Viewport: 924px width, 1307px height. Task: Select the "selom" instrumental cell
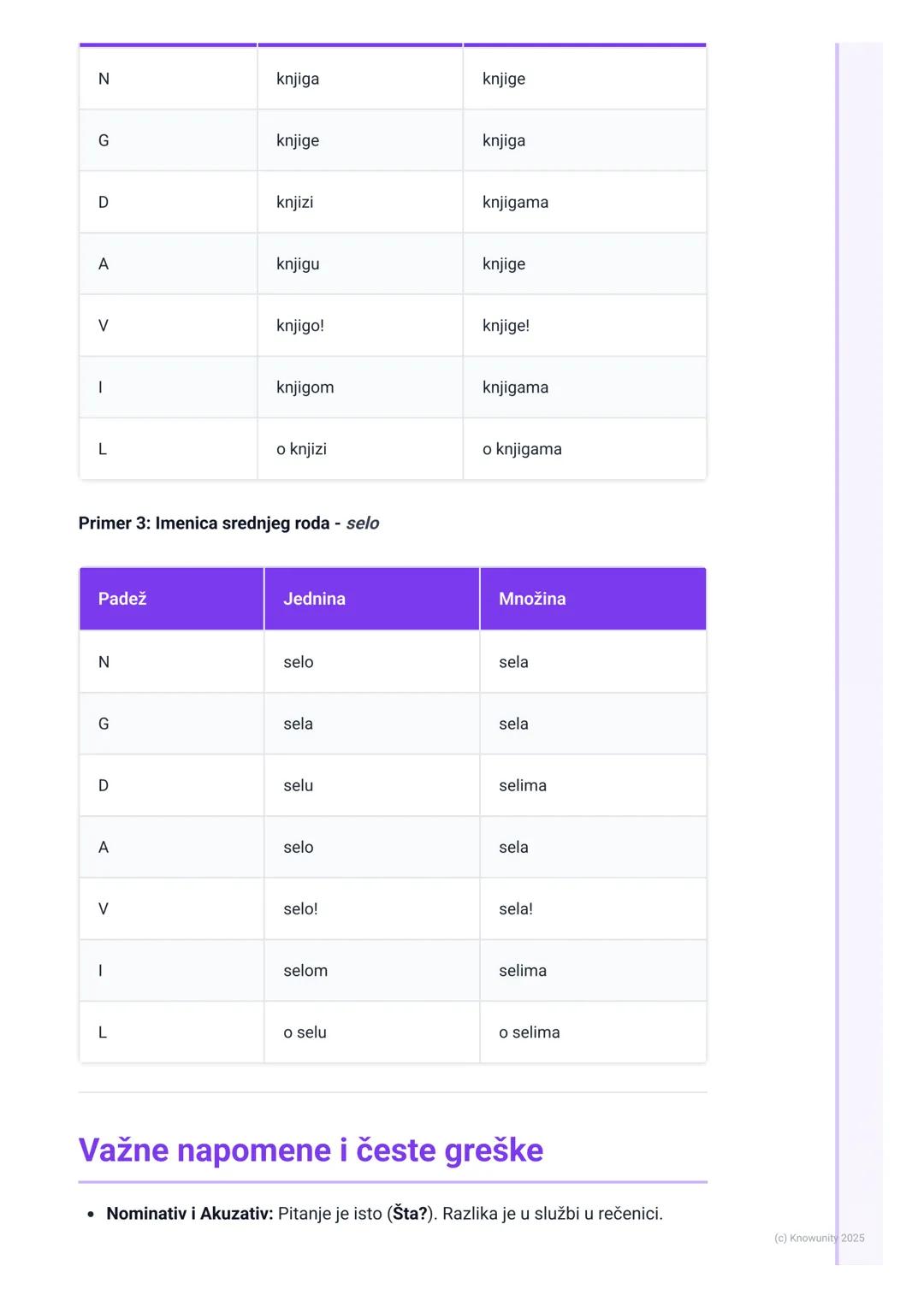point(305,971)
